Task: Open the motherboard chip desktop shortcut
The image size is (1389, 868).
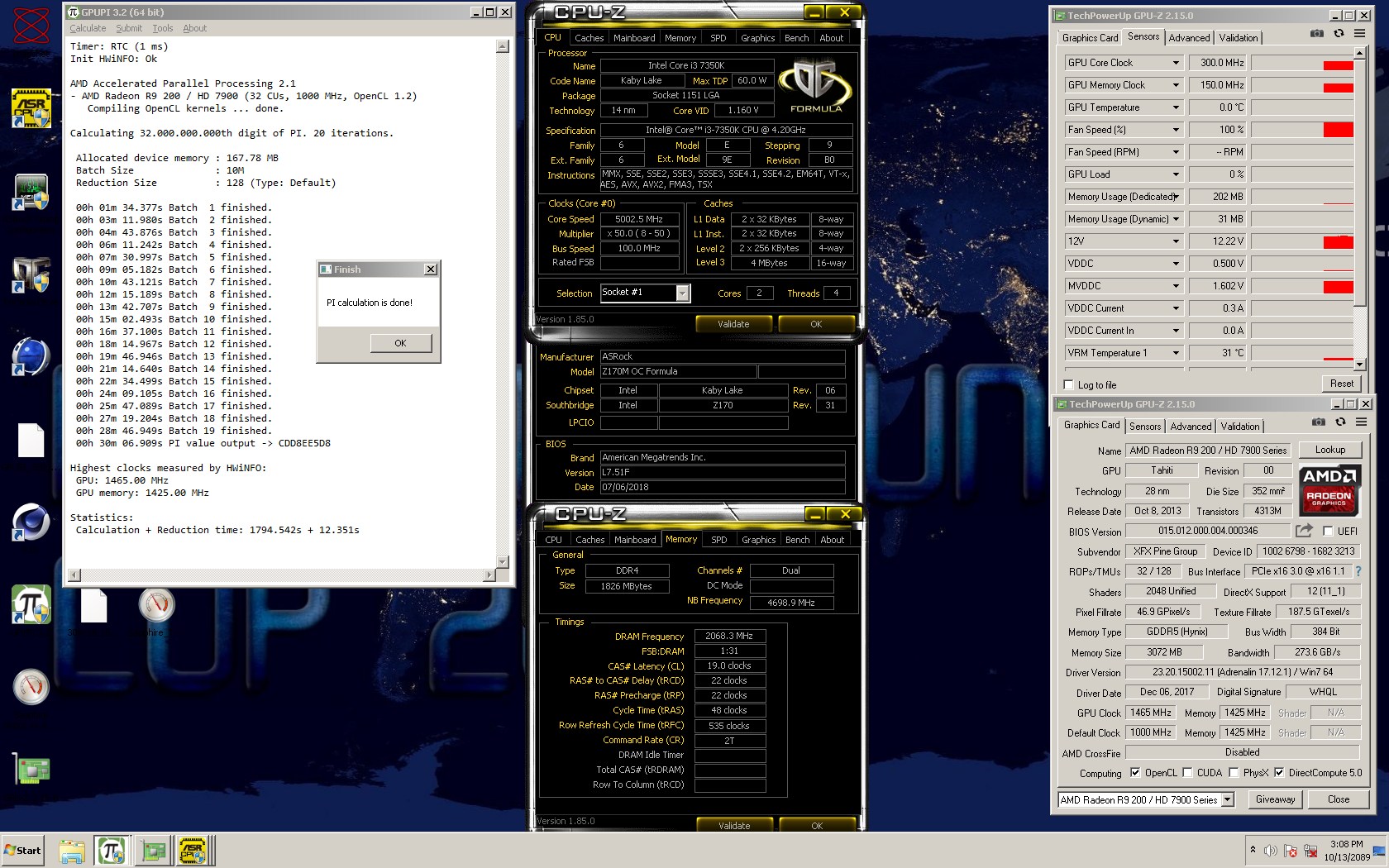Action: [31, 192]
